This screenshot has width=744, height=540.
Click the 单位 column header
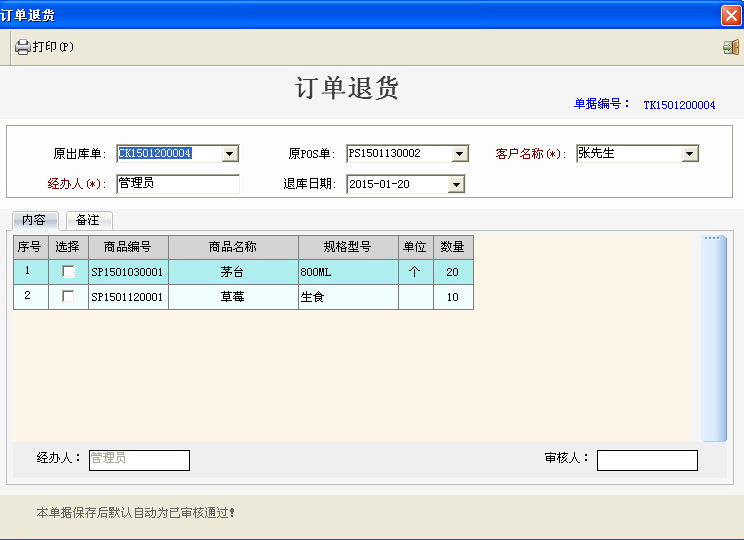point(416,247)
